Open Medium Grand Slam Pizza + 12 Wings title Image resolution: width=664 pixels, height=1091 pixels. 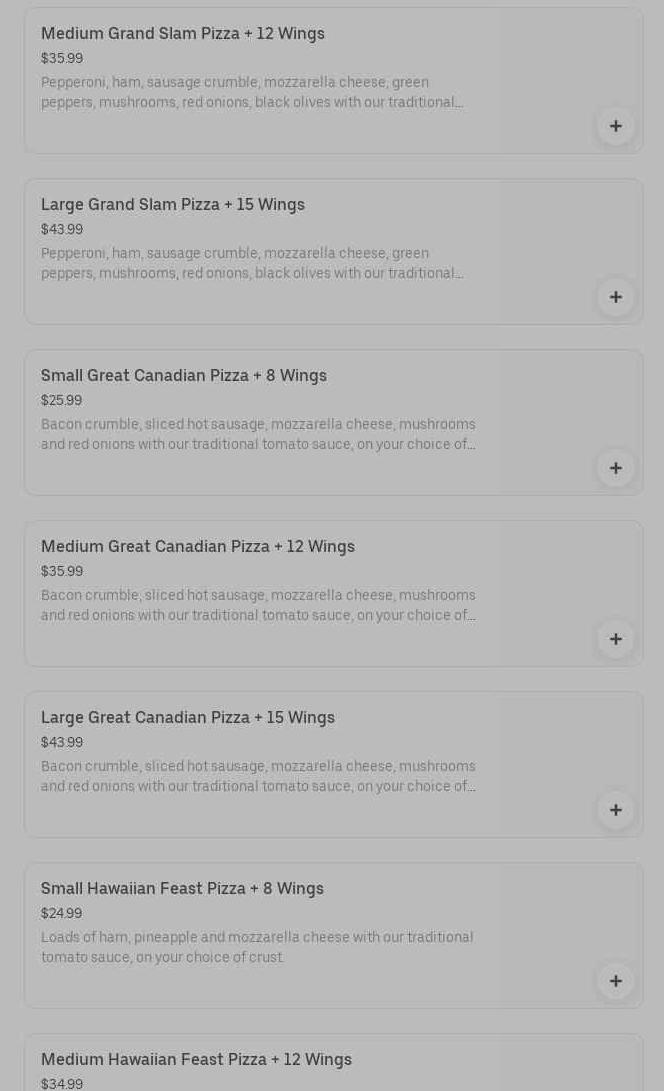pos(183,34)
